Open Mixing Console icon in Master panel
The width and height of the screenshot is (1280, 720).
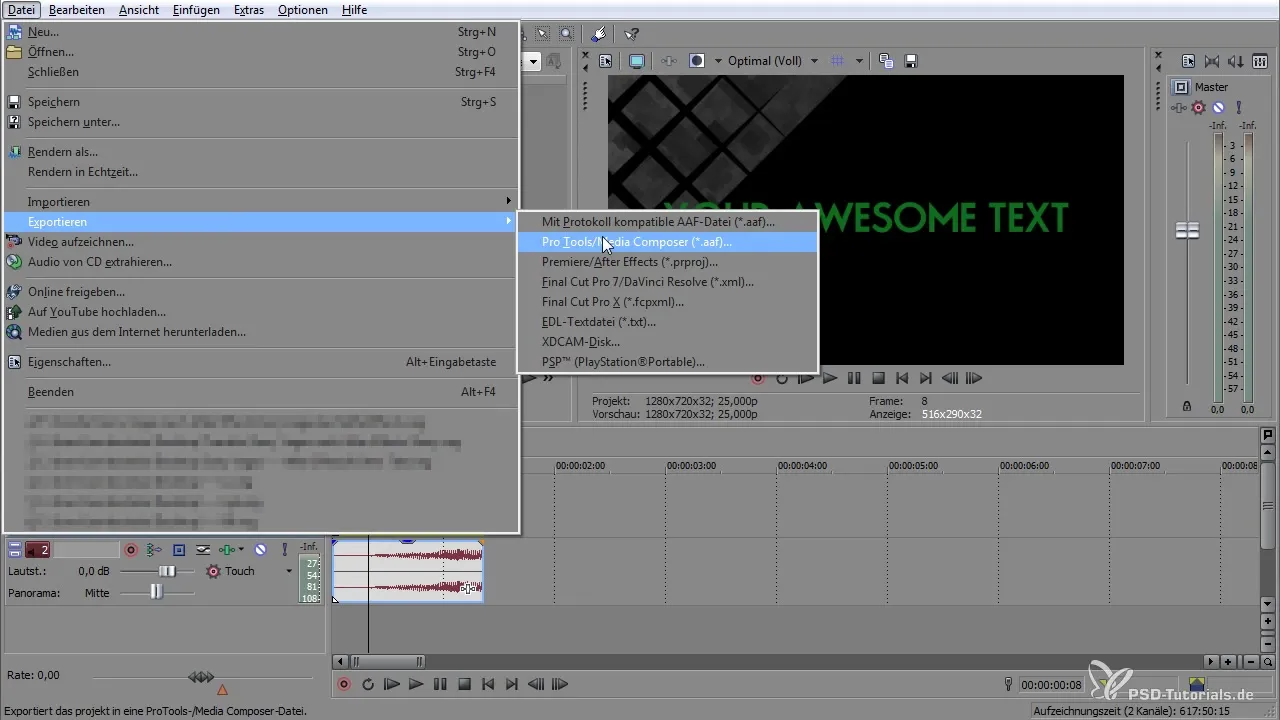pyautogui.click(x=1260, y=61)
